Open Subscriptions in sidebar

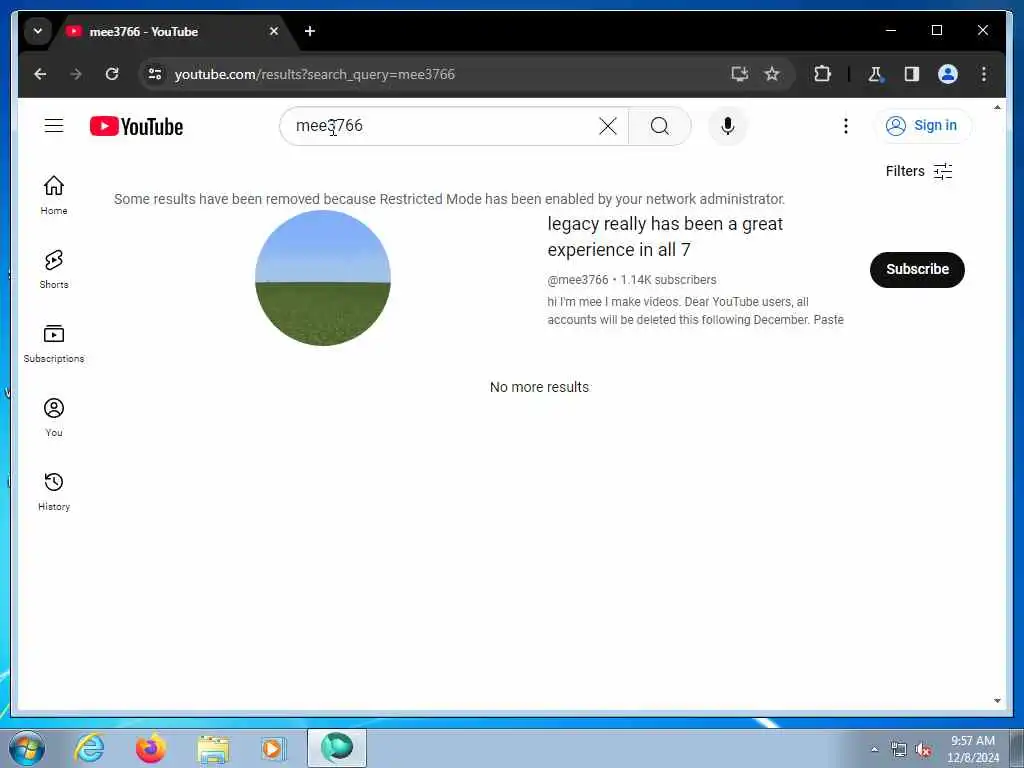54,344
